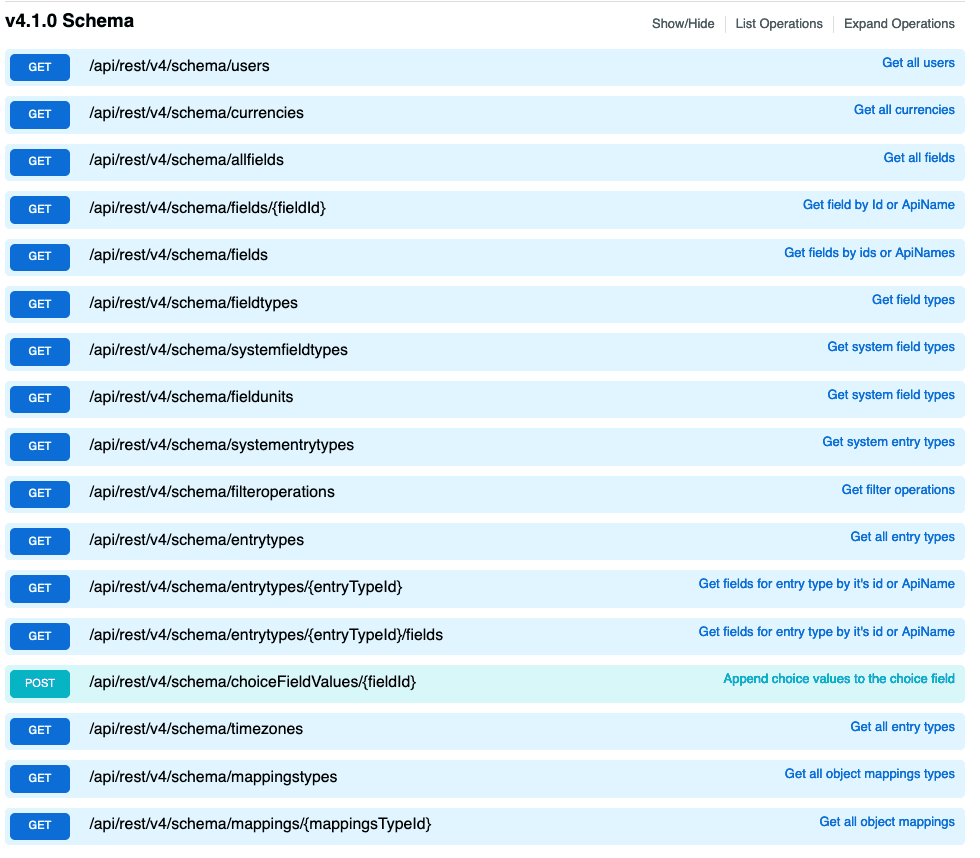This screenshot has height=858, width=980.
Task: Click the GET badge for schema/filteroperations
Action: (x=39, y=492)
